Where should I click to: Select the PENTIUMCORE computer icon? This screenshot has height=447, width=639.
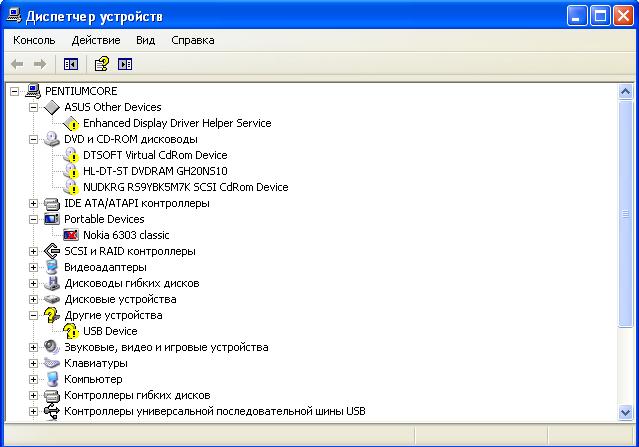tap(33, 91)
